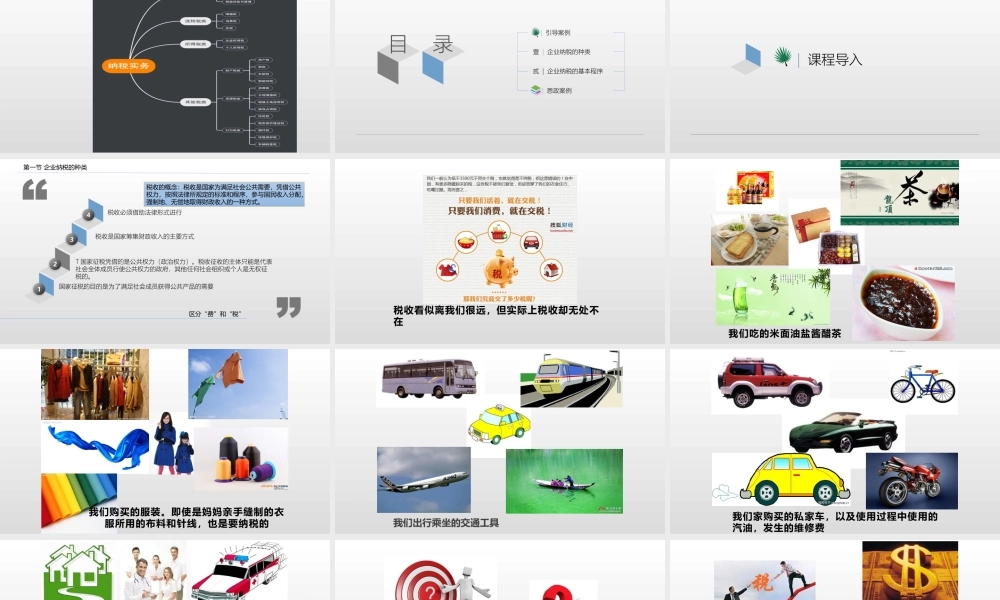The height and width of the screenshot is (600, 1000).
Task: Click the yellow taxi picture
Action: coord(499,423)
